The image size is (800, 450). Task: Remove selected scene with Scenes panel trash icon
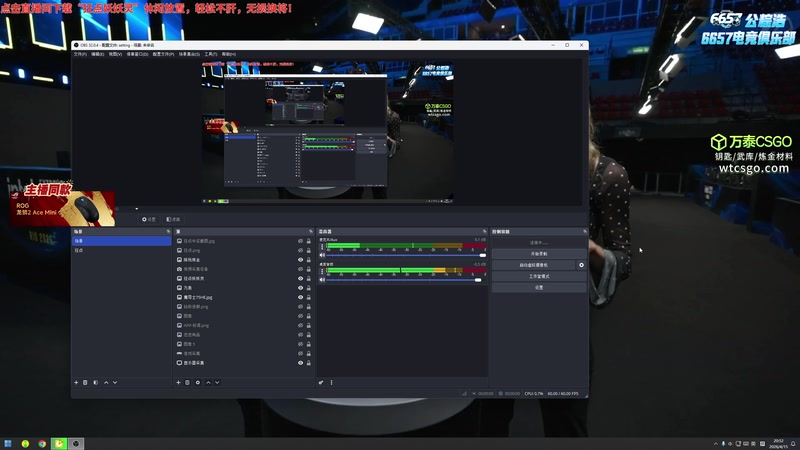85,382
